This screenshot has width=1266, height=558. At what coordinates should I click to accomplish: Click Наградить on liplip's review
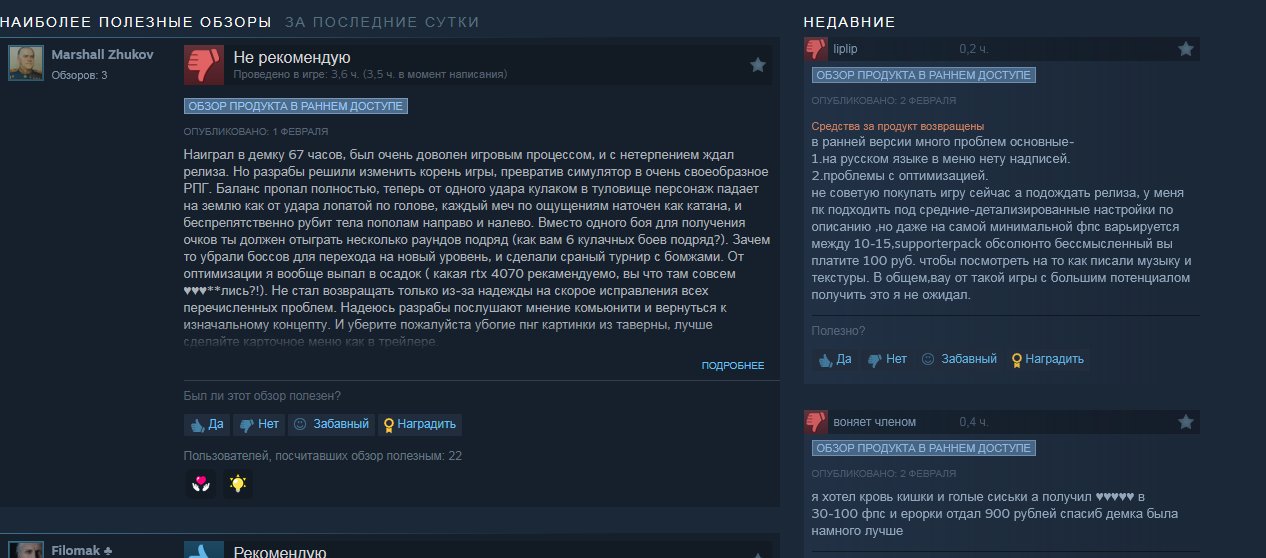pos(1048,359)
